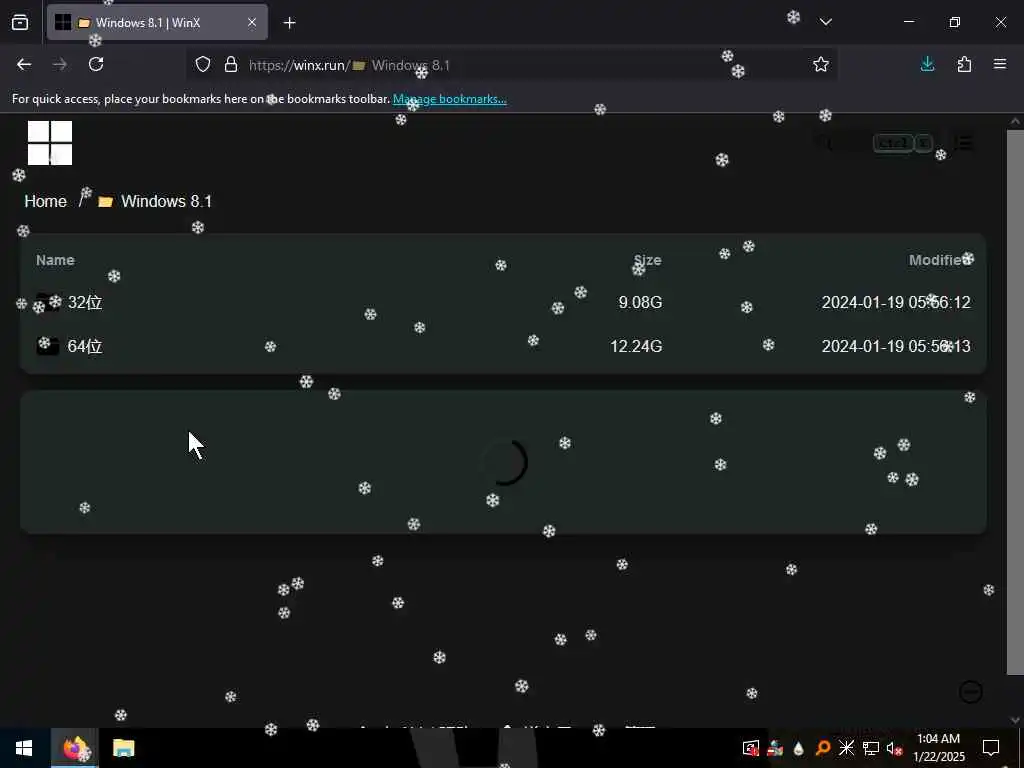Click the Firefox icon in the taskbar
1024x768 pixels.
pos(74,748)
